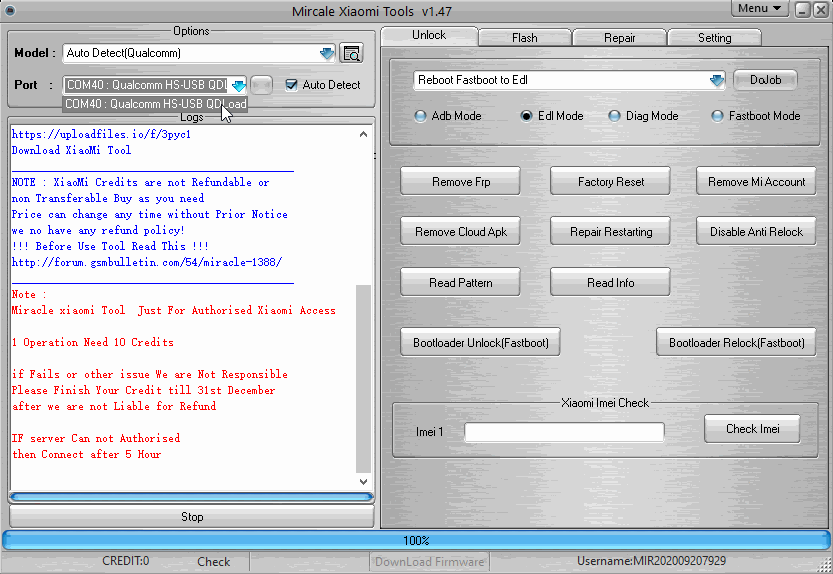Switch to the Flash tab
The image size is (833, 574).
525,38
